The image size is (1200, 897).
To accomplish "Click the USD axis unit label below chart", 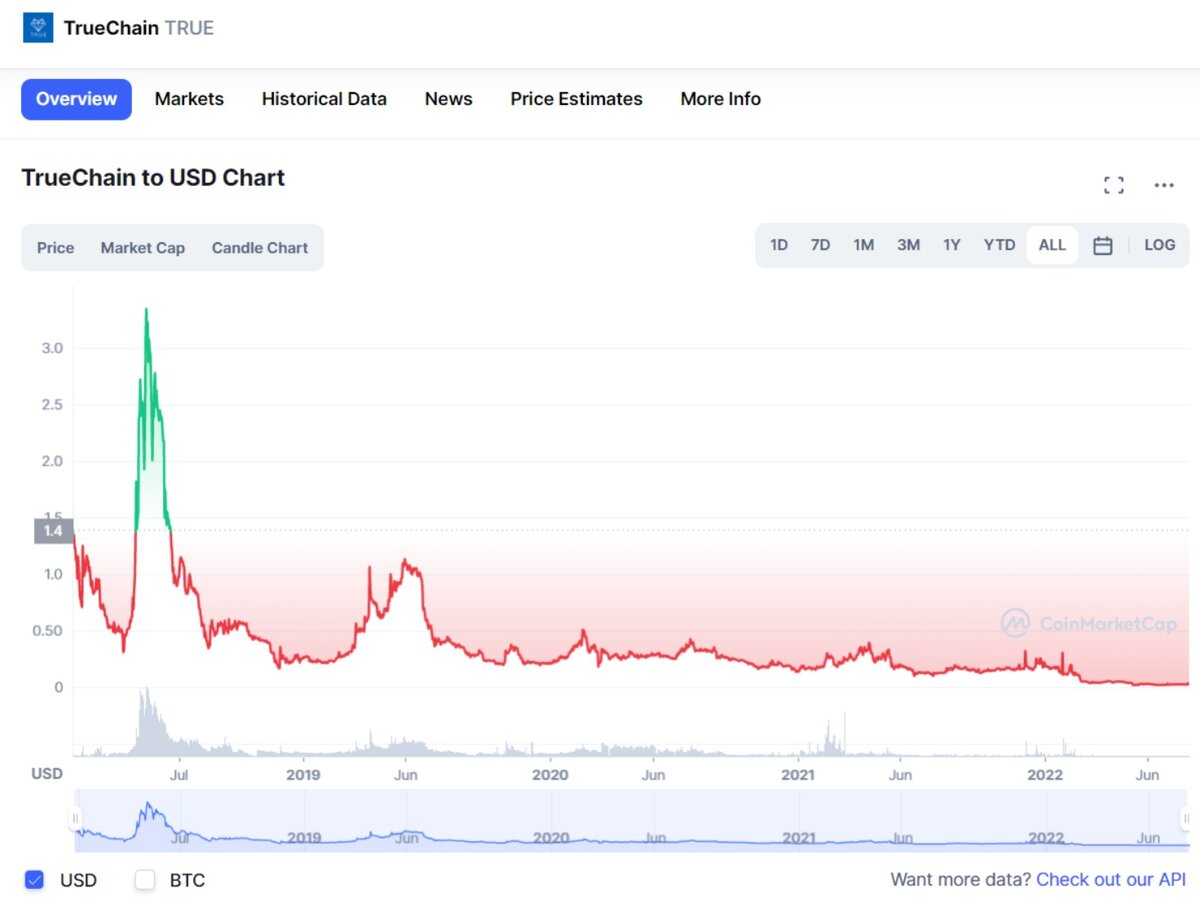I will [x=47, y=773].
